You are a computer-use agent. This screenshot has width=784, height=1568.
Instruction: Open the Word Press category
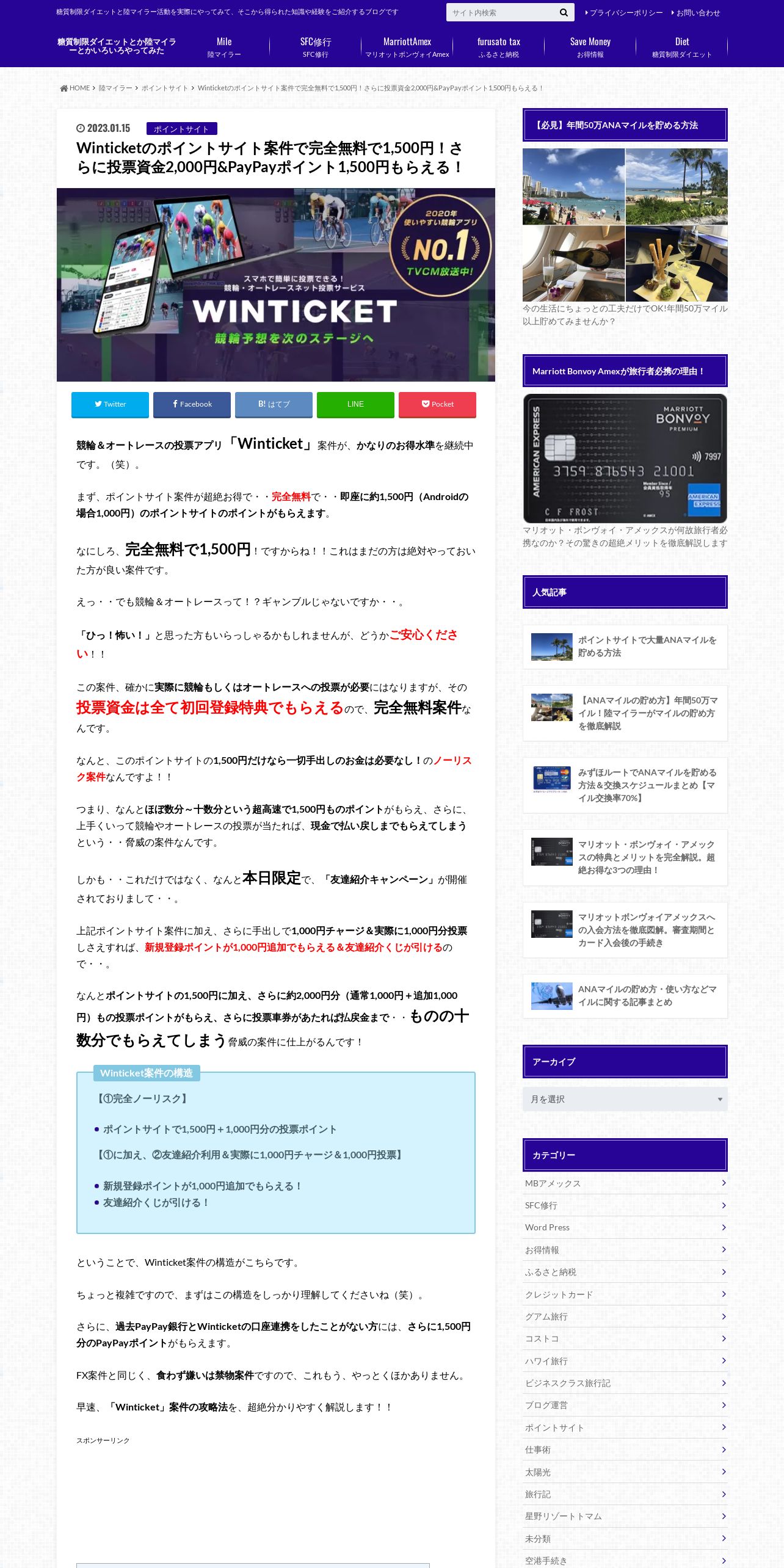tap(625, 1227)
